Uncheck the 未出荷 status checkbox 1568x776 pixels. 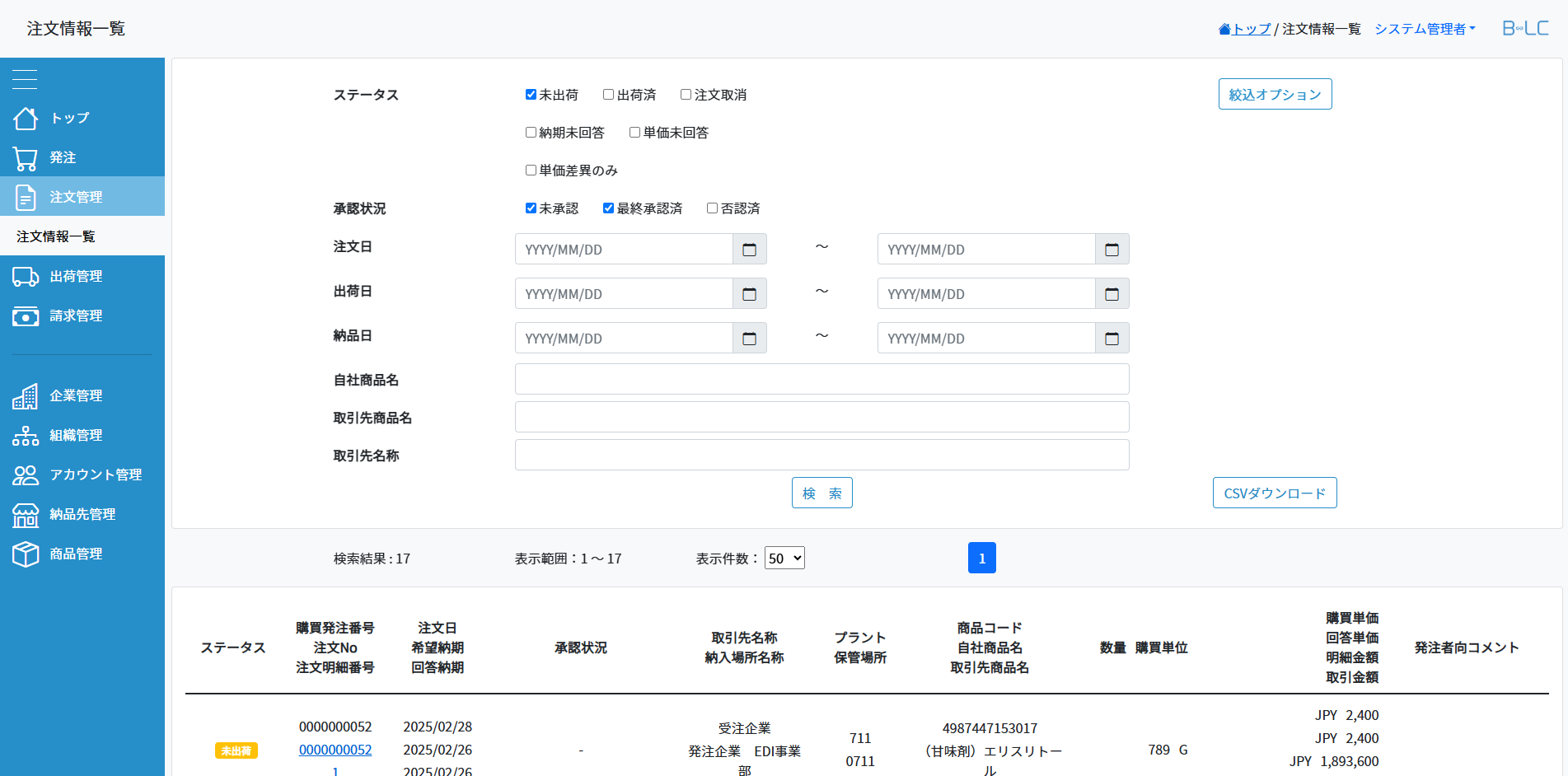[531, 95]
